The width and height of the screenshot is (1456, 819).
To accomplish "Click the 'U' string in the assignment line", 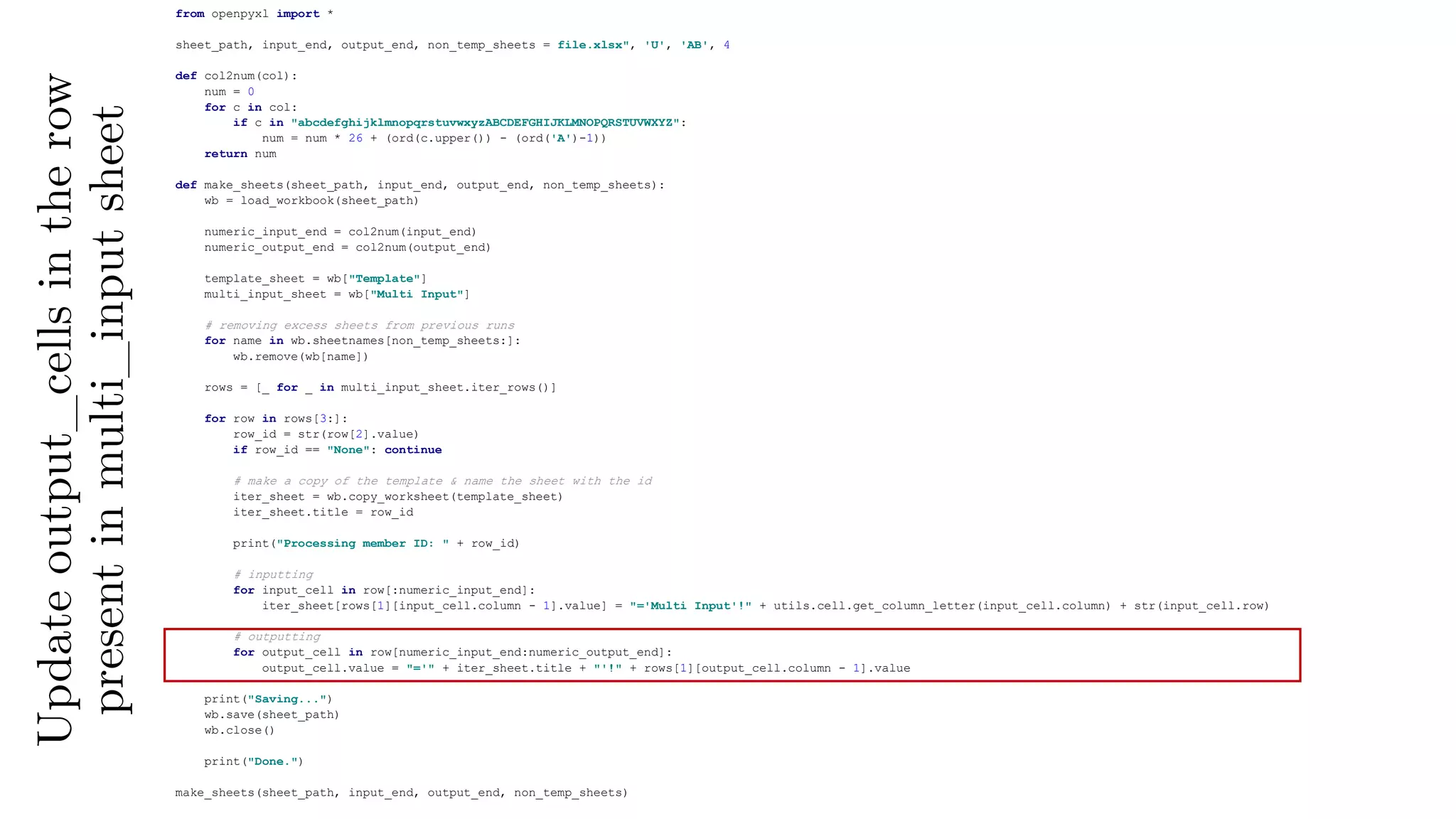I will pos(655,45).
